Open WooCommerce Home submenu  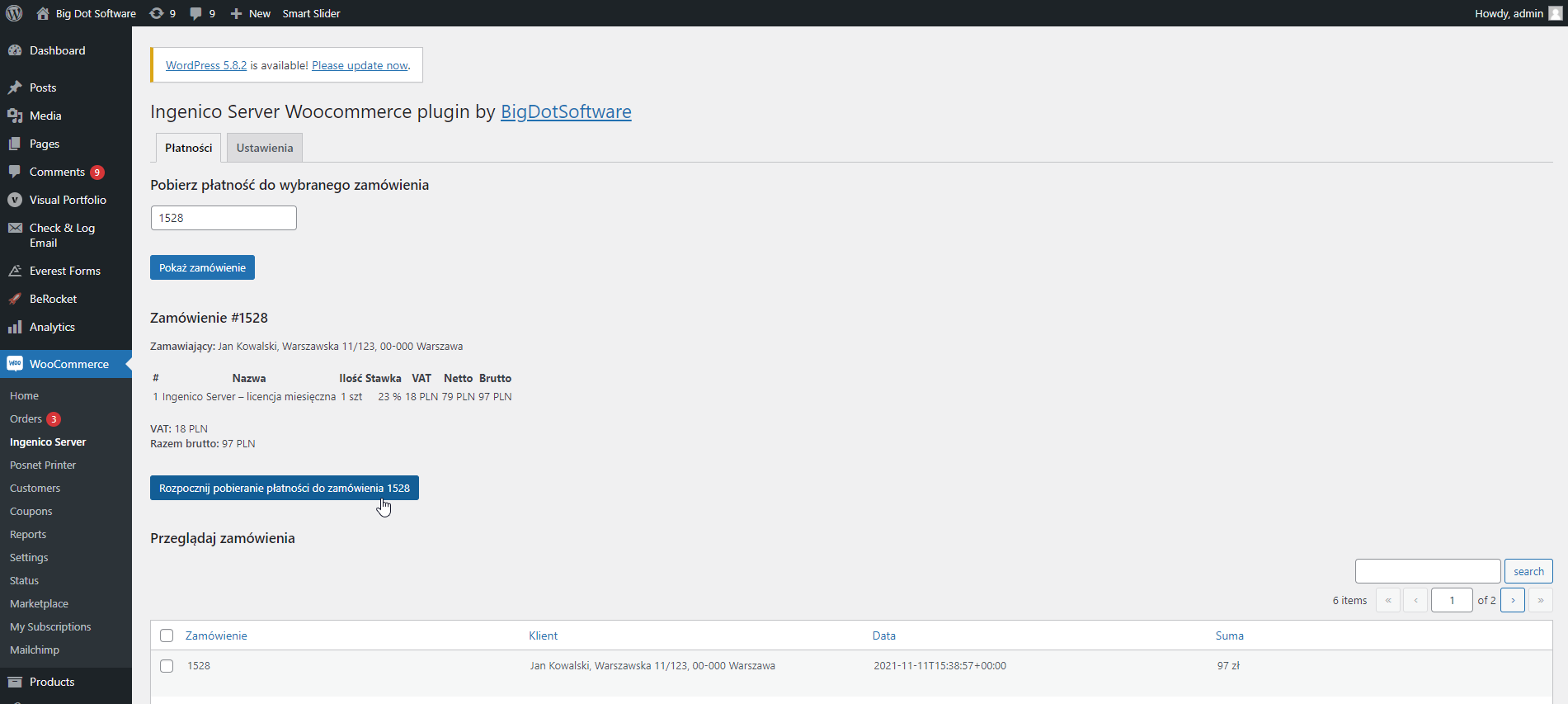coord(24,396)
